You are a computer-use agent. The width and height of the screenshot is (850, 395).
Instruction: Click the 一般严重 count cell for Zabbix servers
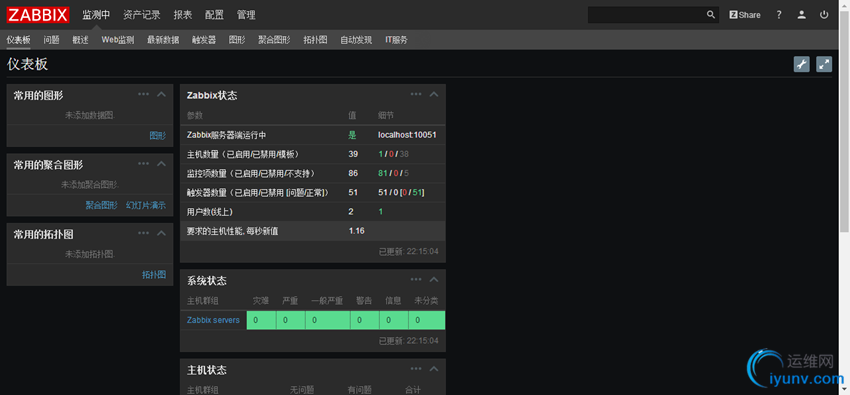tap(328, 320)
